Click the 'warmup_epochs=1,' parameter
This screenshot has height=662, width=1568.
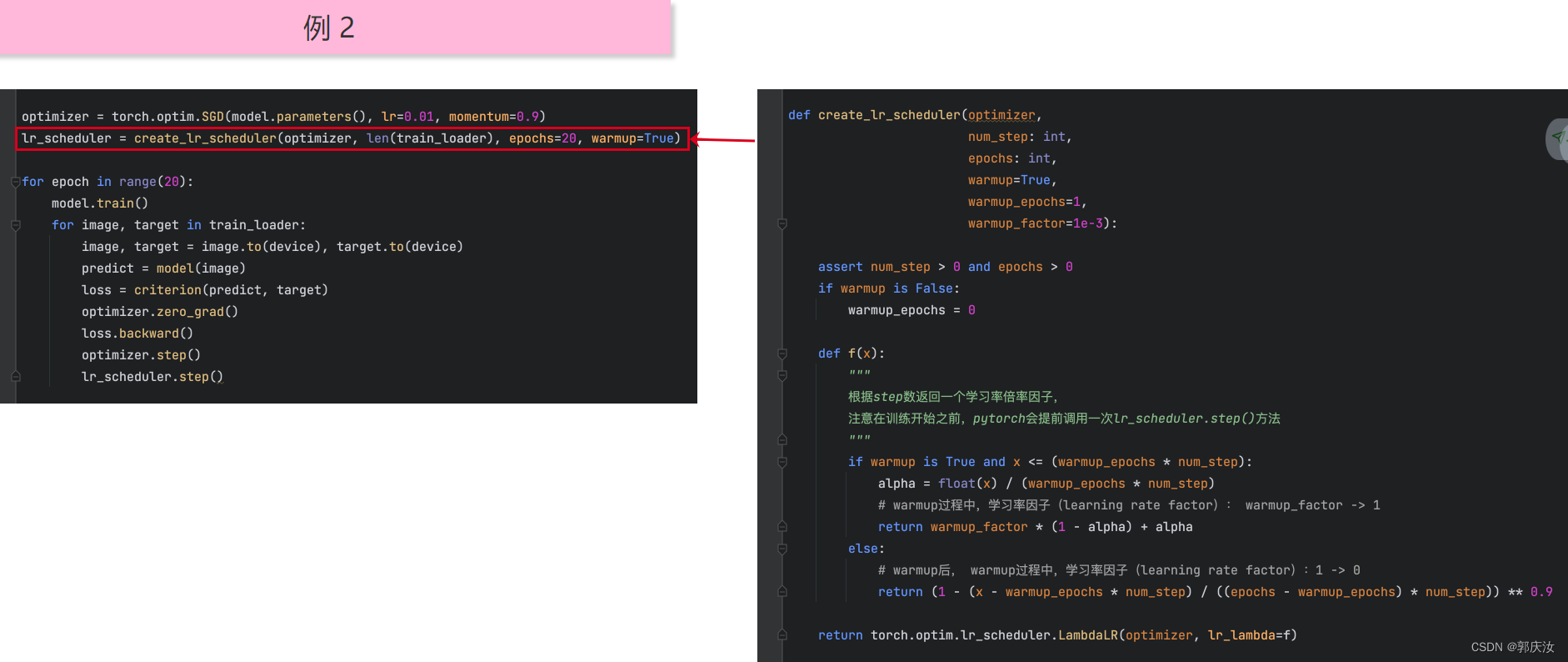click(1027, 202)
